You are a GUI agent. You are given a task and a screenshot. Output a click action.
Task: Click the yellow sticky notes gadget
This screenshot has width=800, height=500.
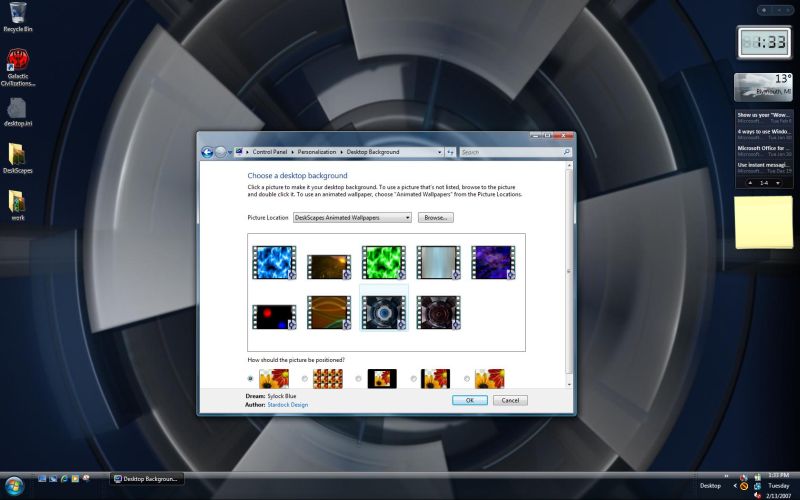(x=763, y=222)
